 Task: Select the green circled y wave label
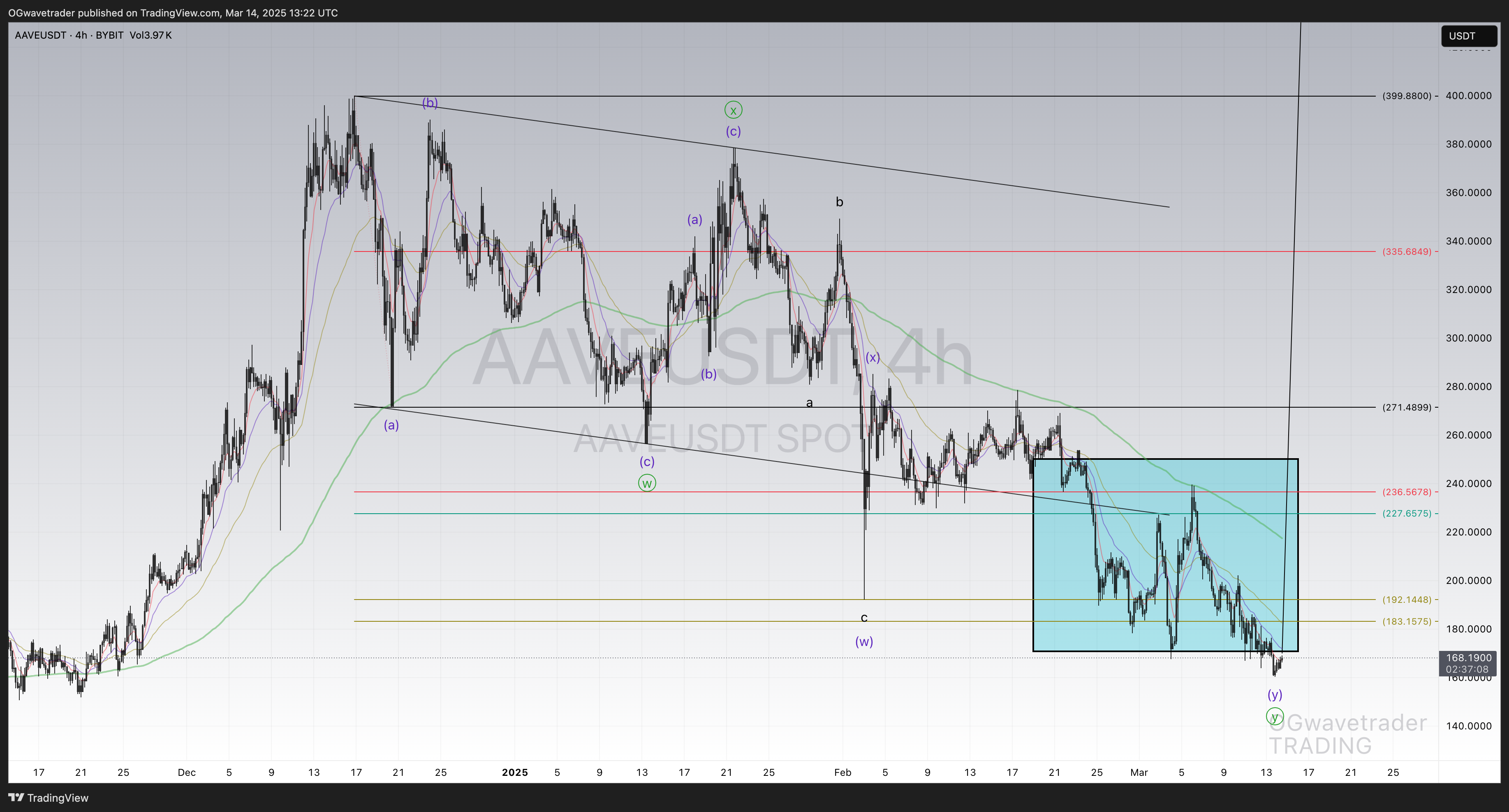click(1275, 716)
